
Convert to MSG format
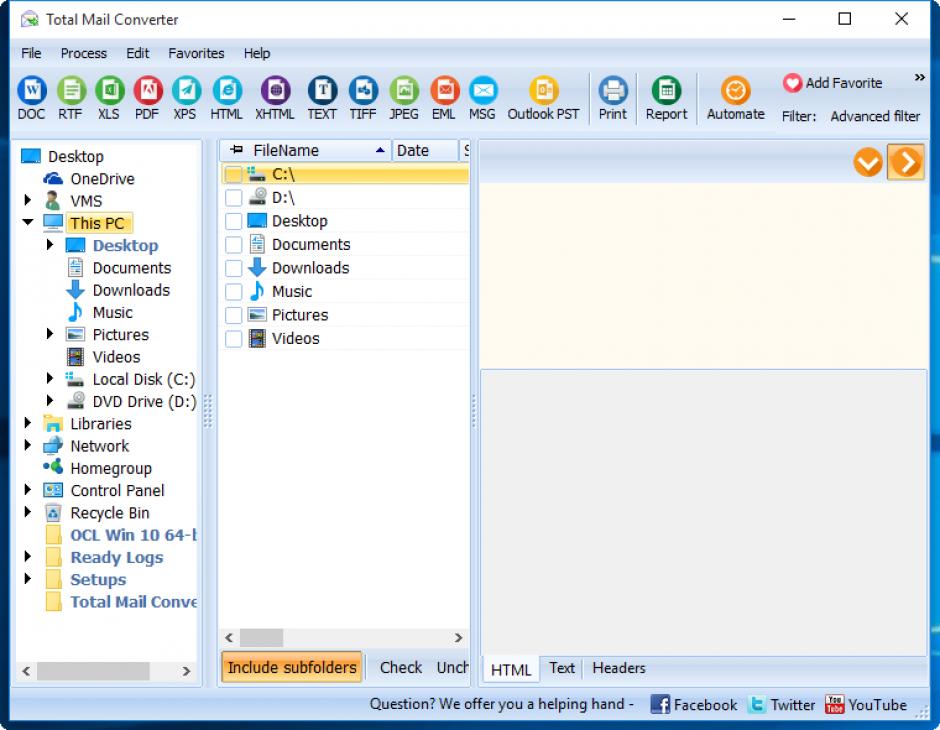(483, 98)
